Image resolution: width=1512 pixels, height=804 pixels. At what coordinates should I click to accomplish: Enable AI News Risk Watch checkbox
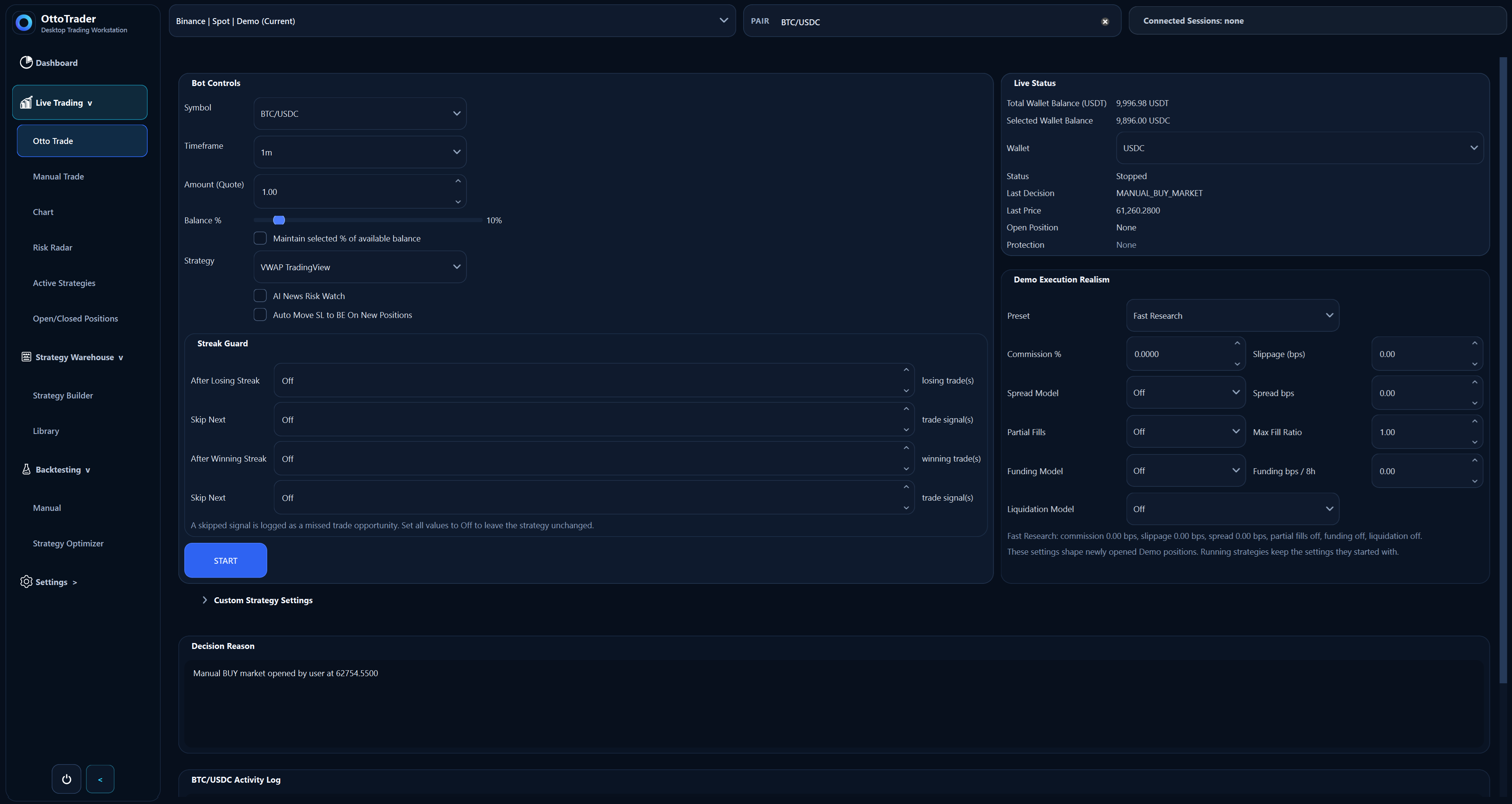(x=260, y=296)
